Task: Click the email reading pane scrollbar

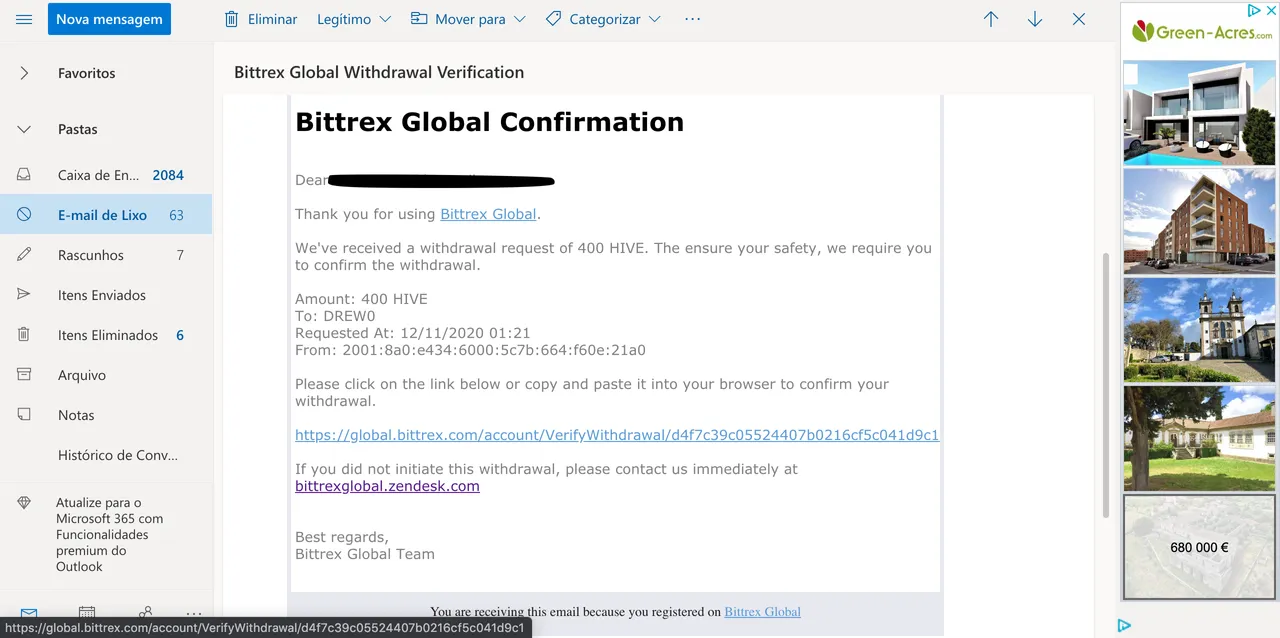Action: (1105, 385)
